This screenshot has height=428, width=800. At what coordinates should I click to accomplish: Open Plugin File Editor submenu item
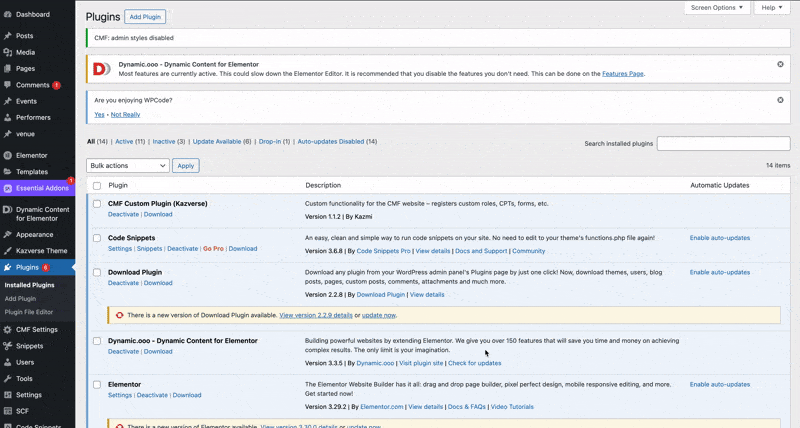29,312
